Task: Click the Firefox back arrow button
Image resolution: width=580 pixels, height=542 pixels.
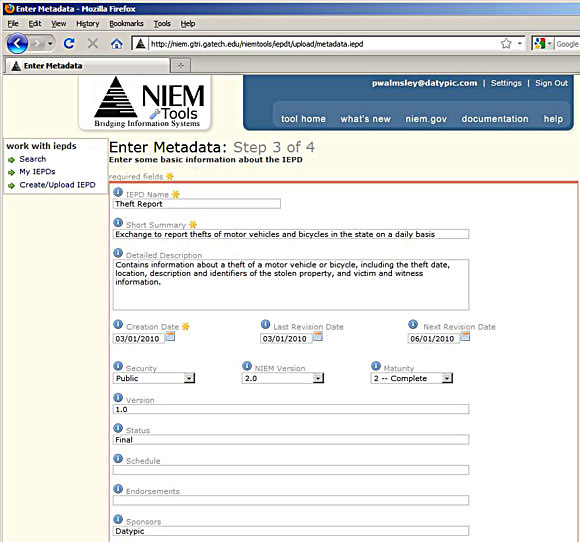Action: tap(17, 44)
